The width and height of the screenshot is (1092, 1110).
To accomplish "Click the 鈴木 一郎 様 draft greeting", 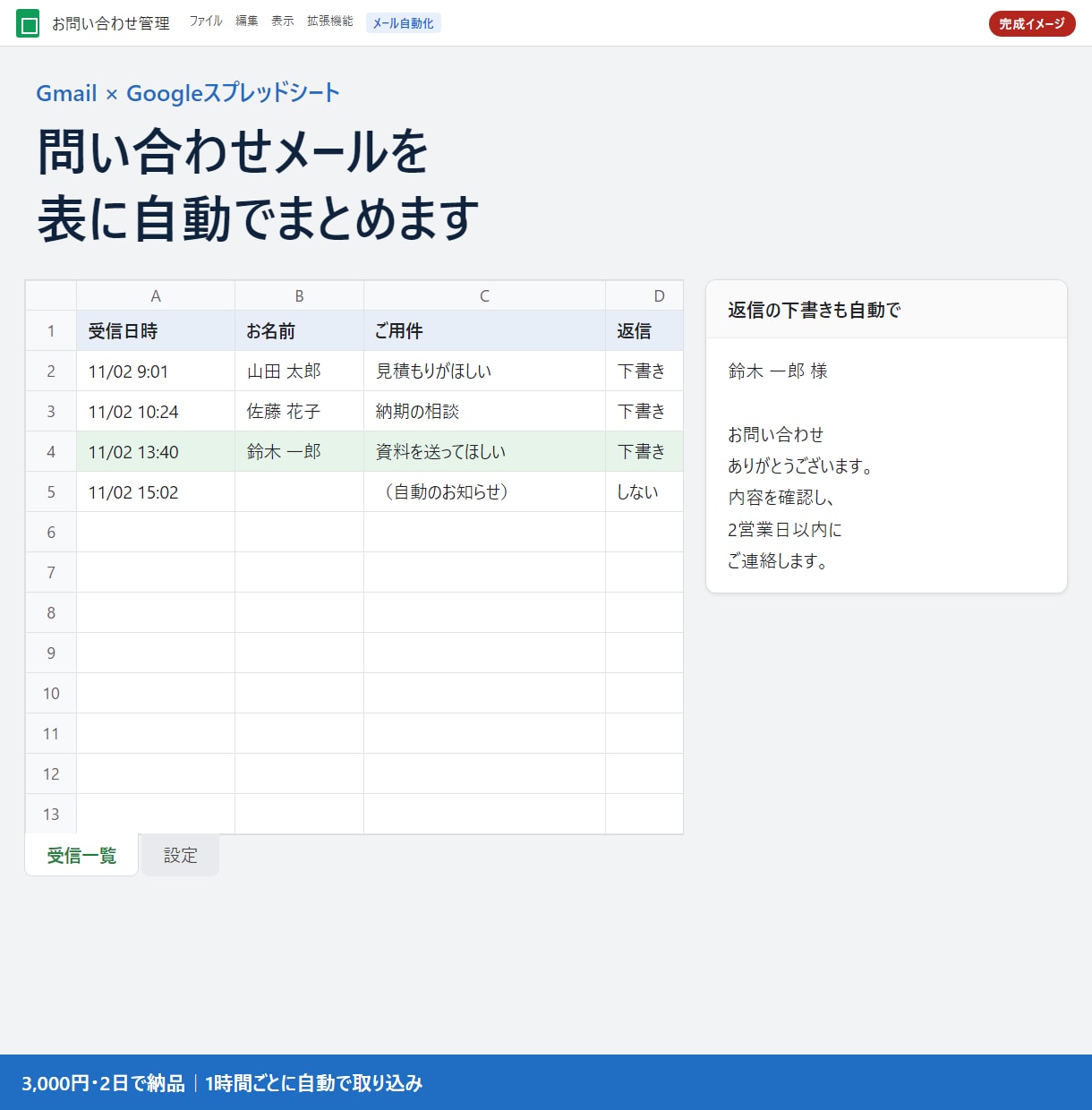I will [778, 371].
